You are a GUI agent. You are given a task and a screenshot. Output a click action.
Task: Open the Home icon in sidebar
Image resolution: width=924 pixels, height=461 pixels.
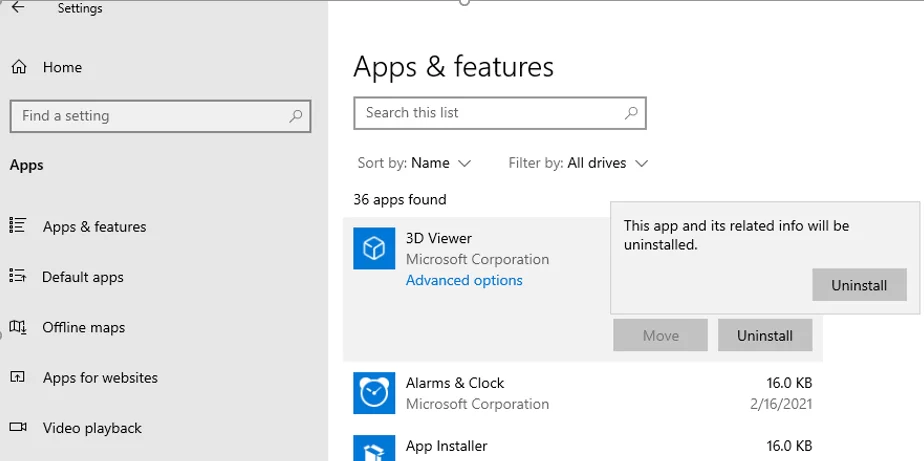click(18, 67)
